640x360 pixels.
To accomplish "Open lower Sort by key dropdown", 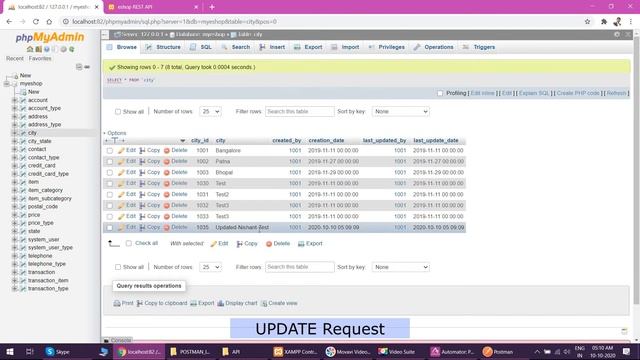I will tap(400, 267).
